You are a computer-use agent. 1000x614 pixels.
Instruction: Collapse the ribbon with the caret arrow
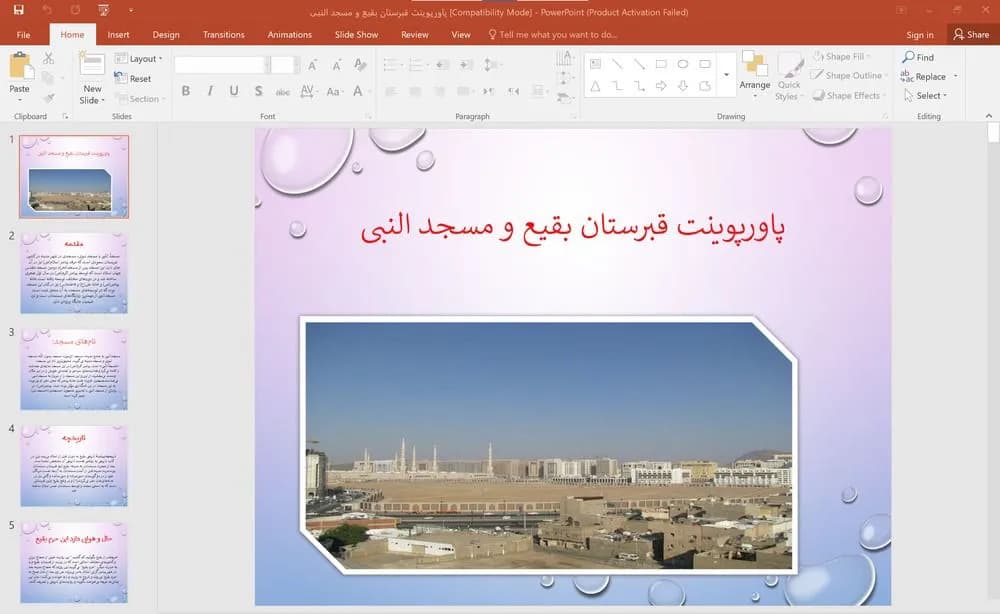[x=989, y=116]
